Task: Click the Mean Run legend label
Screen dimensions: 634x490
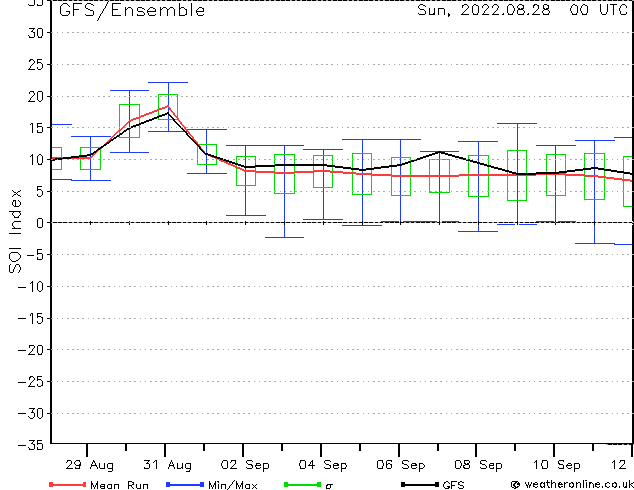Action: [x=120, y=485]
